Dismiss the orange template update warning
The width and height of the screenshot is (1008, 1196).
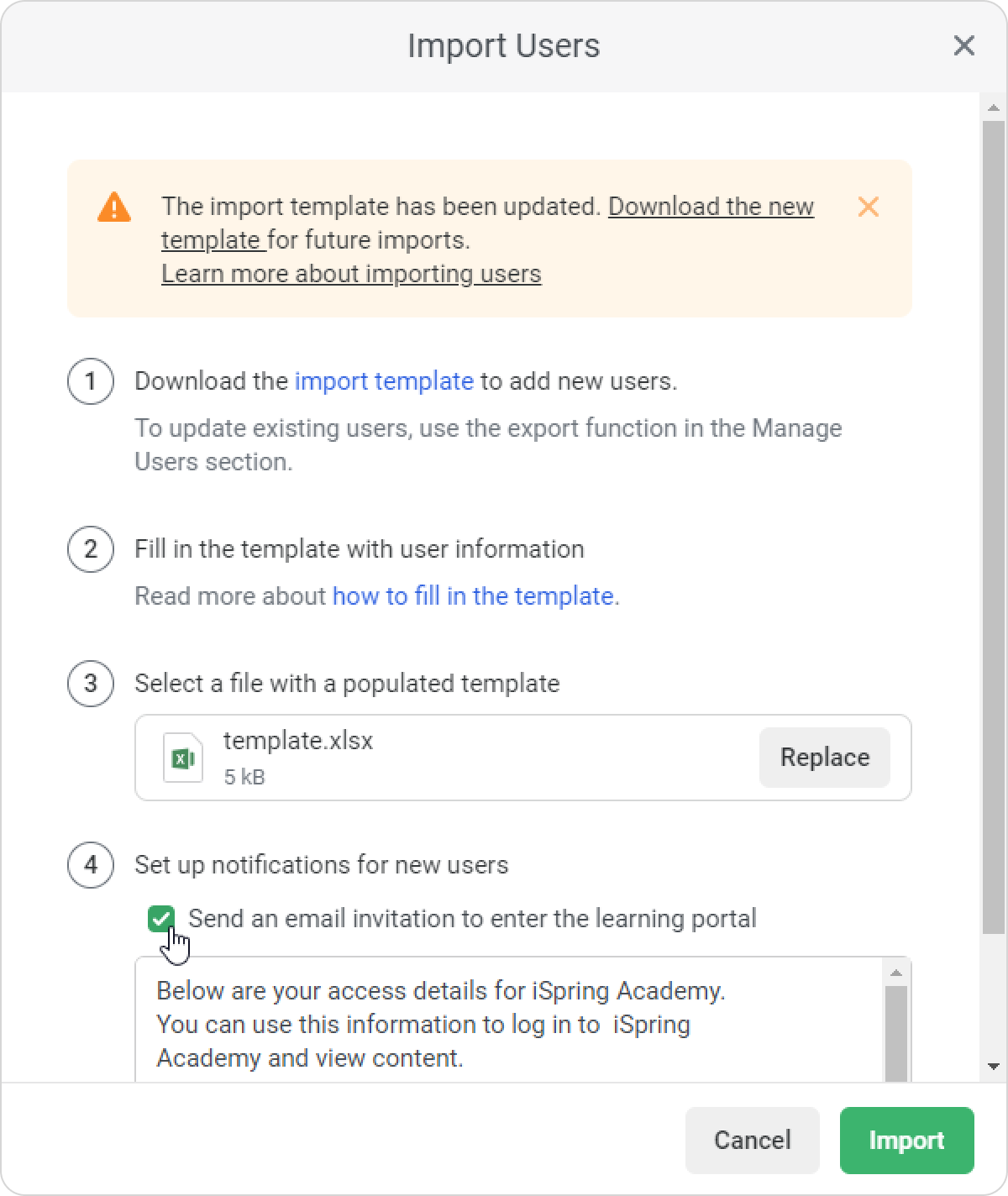868,207
